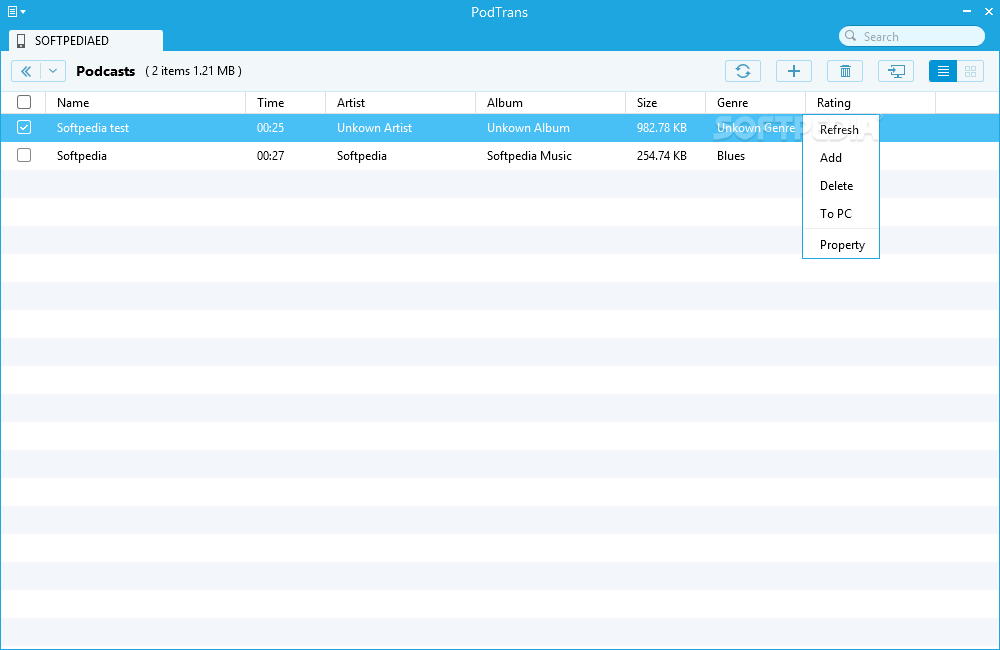Switch to list view icon
1000x650 pixels.
(x=943, y=71)
